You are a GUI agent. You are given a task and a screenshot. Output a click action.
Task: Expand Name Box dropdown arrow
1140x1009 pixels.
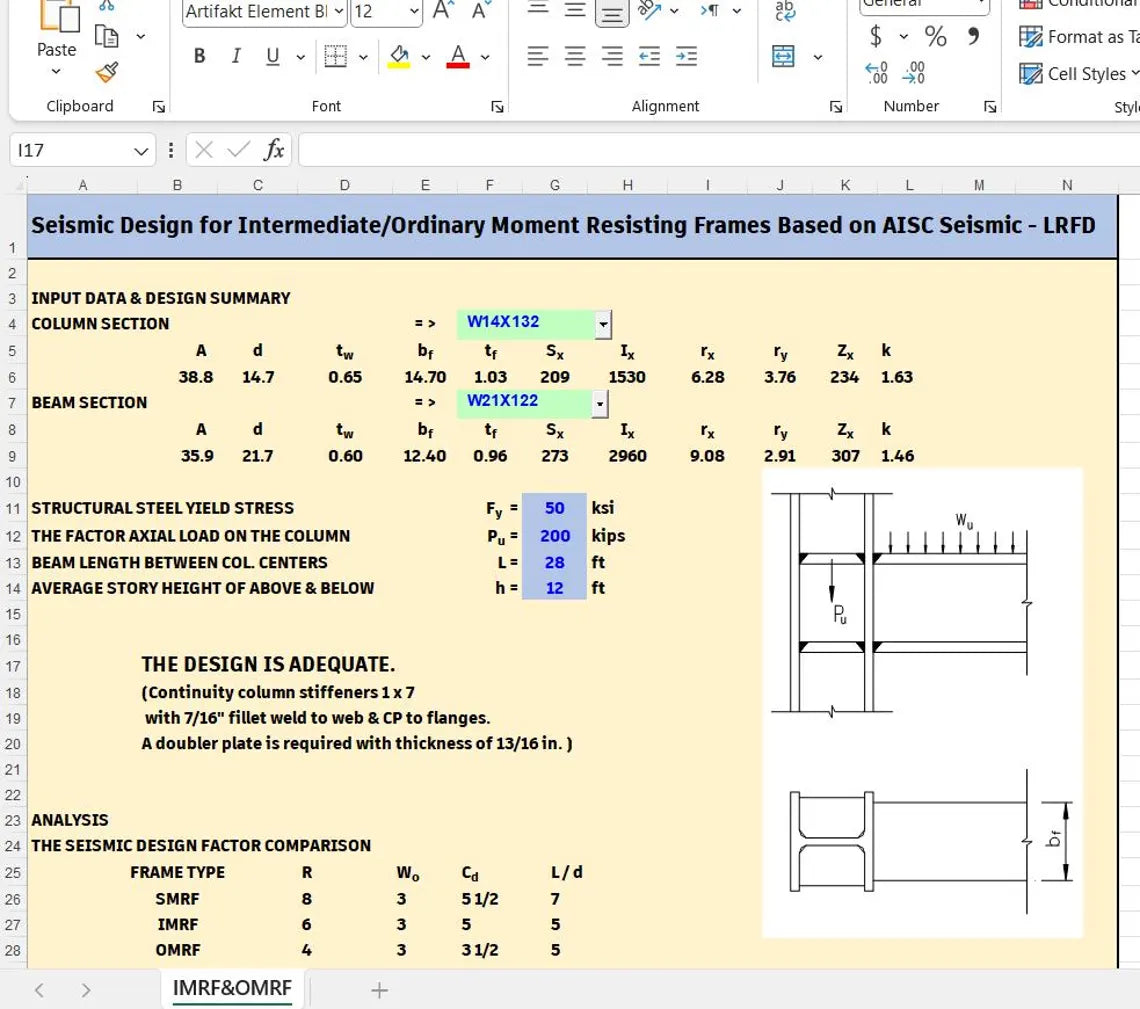[x=141, y=151]
